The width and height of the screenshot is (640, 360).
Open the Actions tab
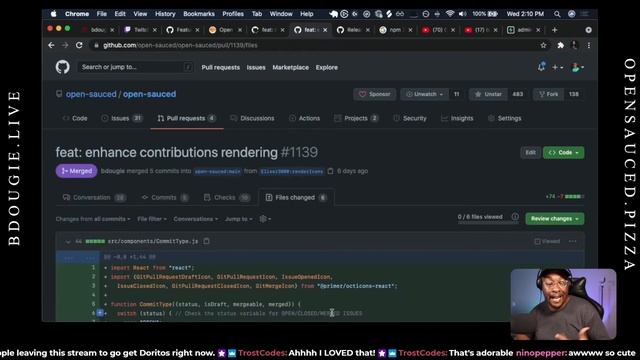point(304,118)
